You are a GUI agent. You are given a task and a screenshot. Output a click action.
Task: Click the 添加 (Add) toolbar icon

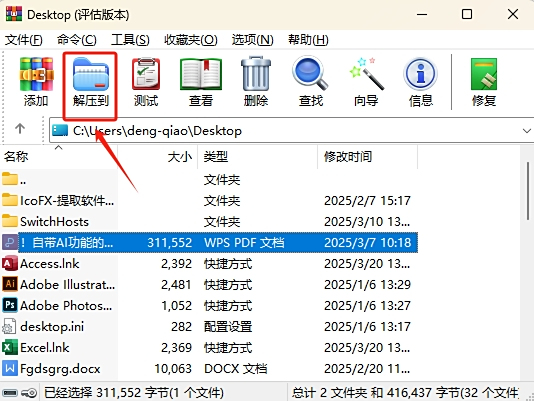coord(36,74)
